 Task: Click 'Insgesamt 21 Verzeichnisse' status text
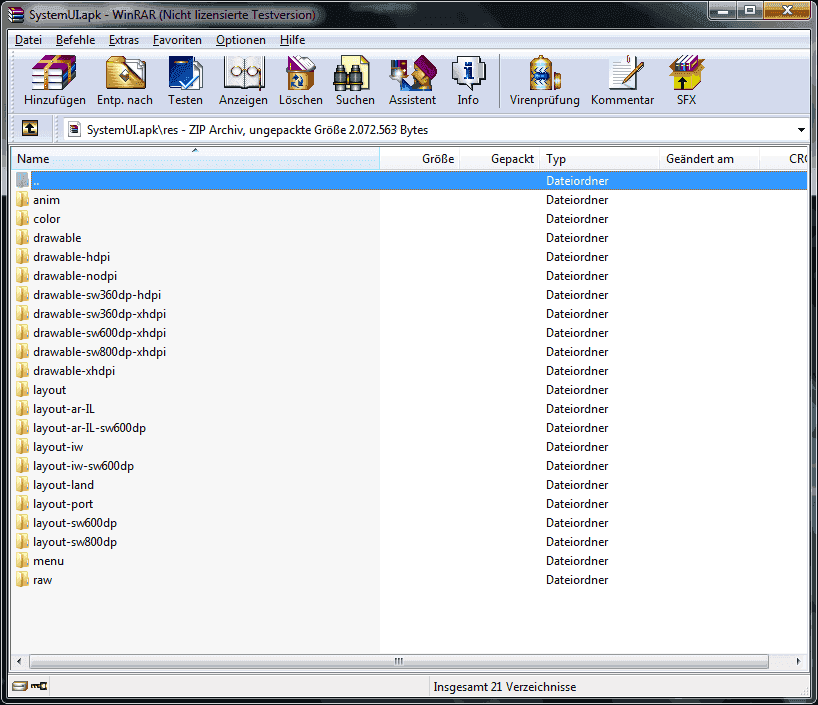coord(504,687)
